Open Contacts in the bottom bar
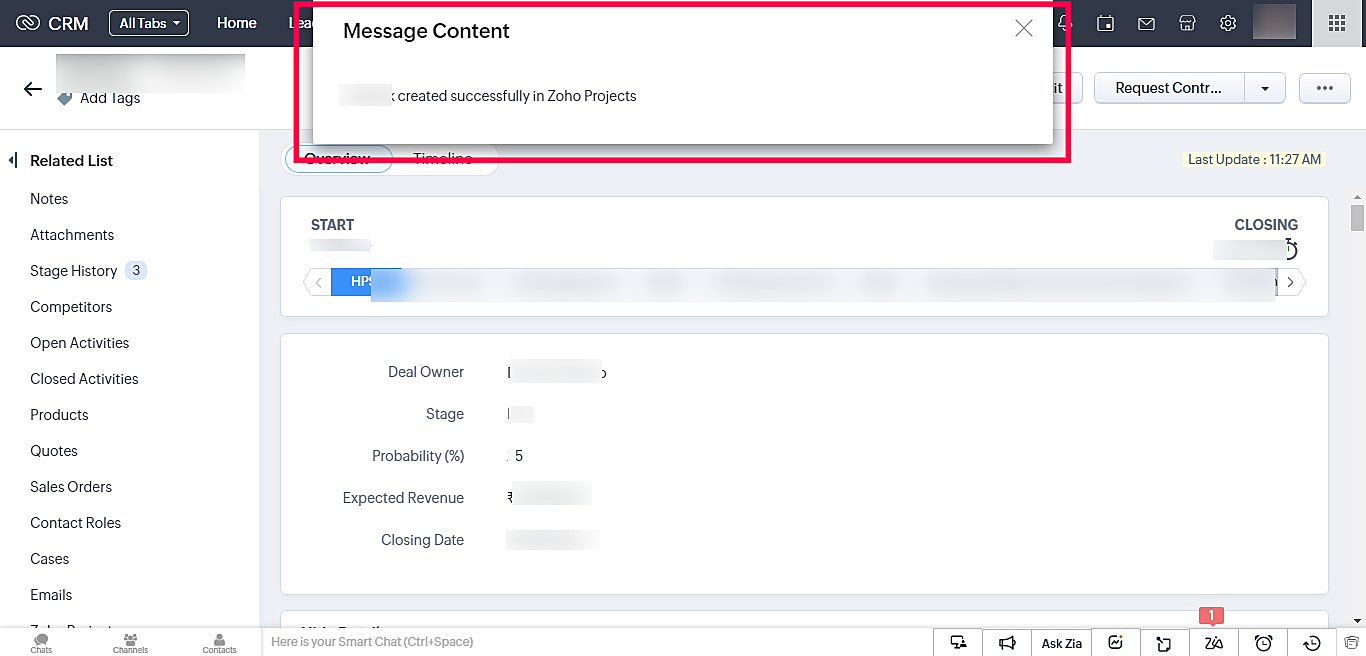1366x656 pixels. pyautogui.click(x=220, y=643)
